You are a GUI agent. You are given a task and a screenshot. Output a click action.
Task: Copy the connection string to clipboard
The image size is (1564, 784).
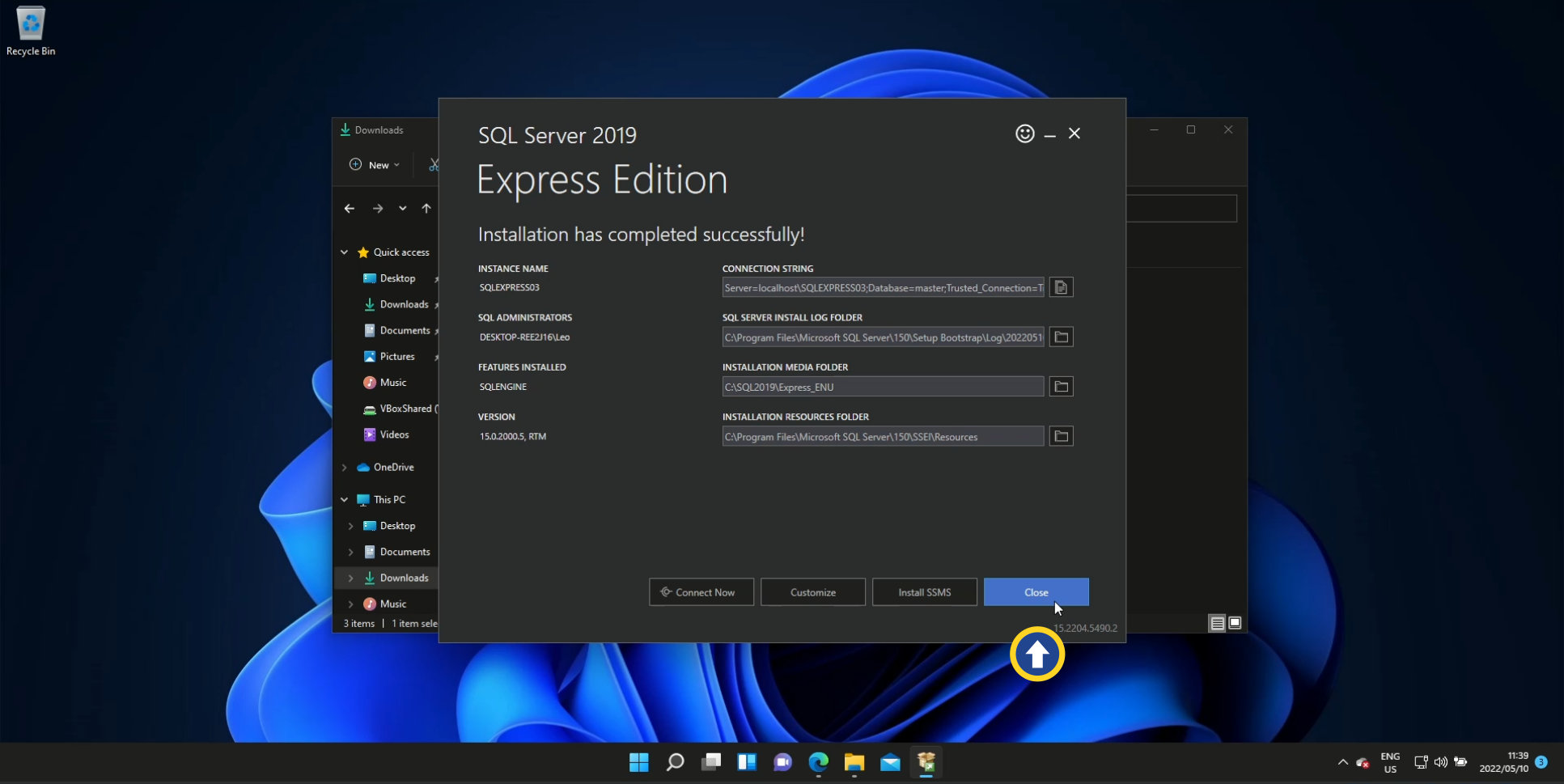[1061, 287]
